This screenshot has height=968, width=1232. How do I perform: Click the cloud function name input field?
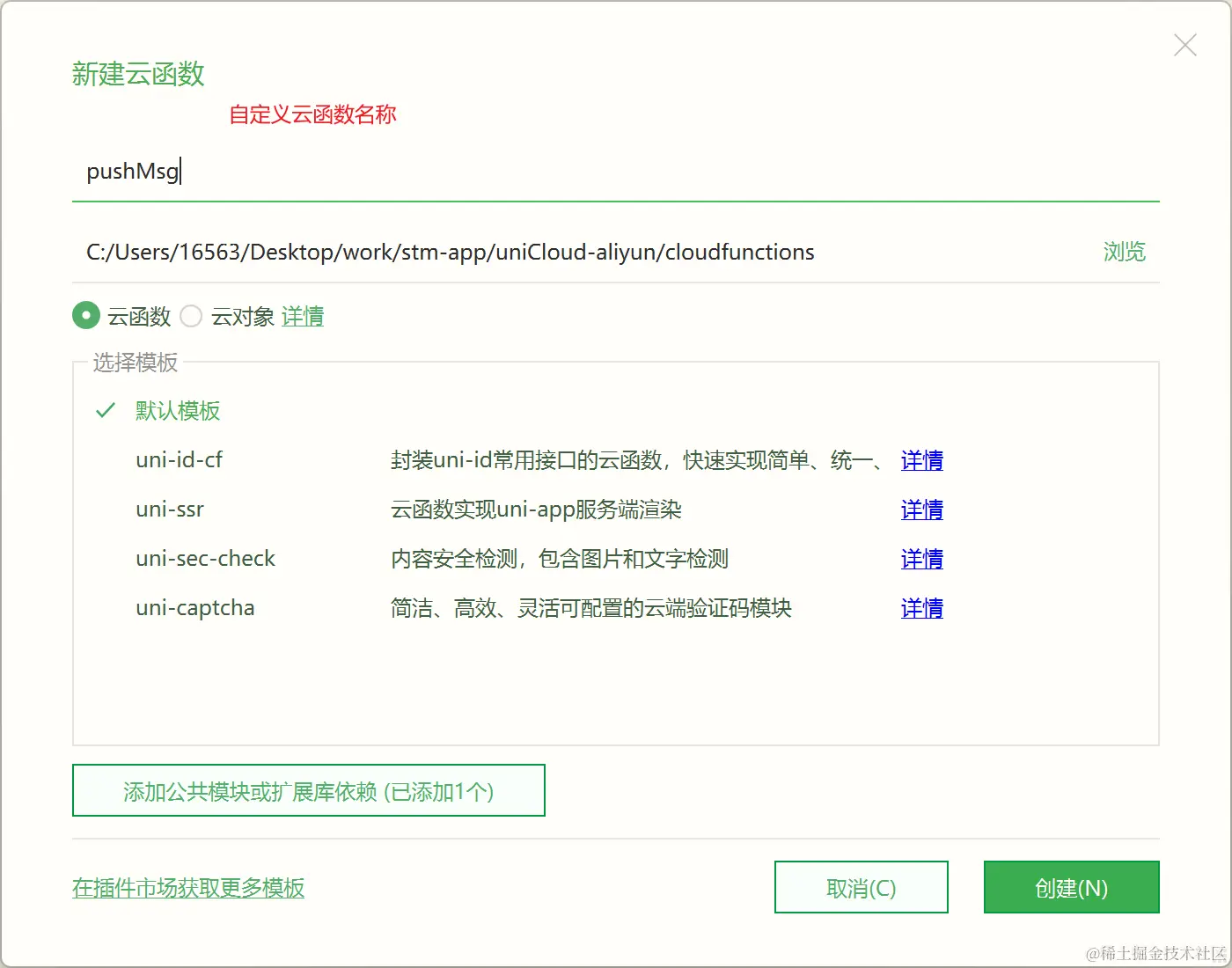click(x=615, y=171)
